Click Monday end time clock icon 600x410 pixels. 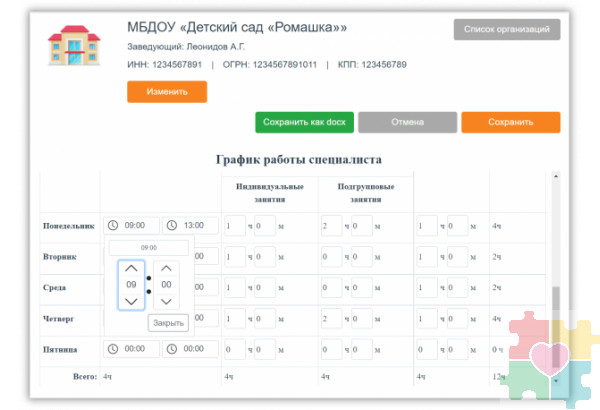[172, 225]
